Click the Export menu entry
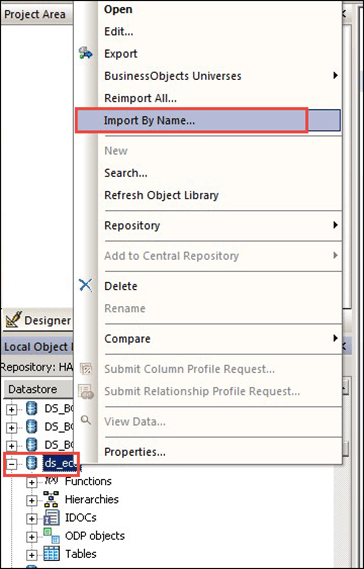 coord(121,54)
